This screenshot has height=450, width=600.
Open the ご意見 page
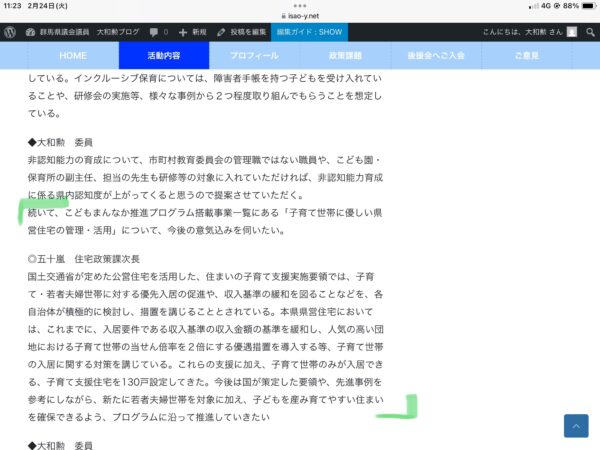pyautogui.click(x=527, y=55)
